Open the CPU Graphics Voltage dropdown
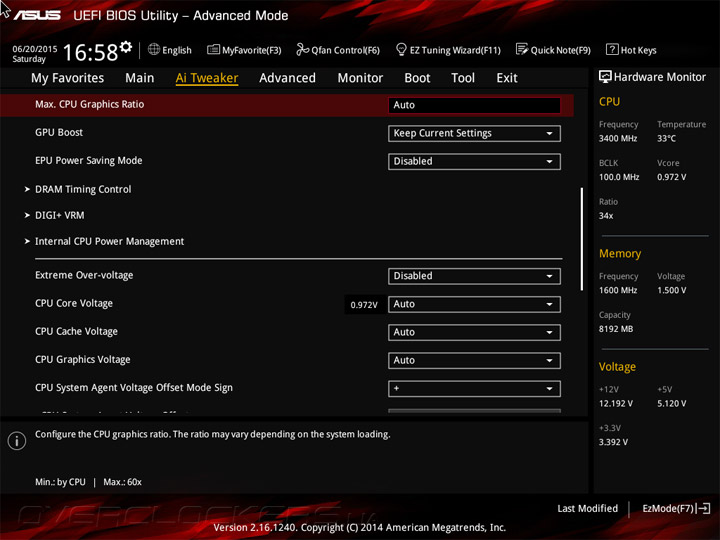720x540 pixels. pyautogui.click(x=474, y=360)
